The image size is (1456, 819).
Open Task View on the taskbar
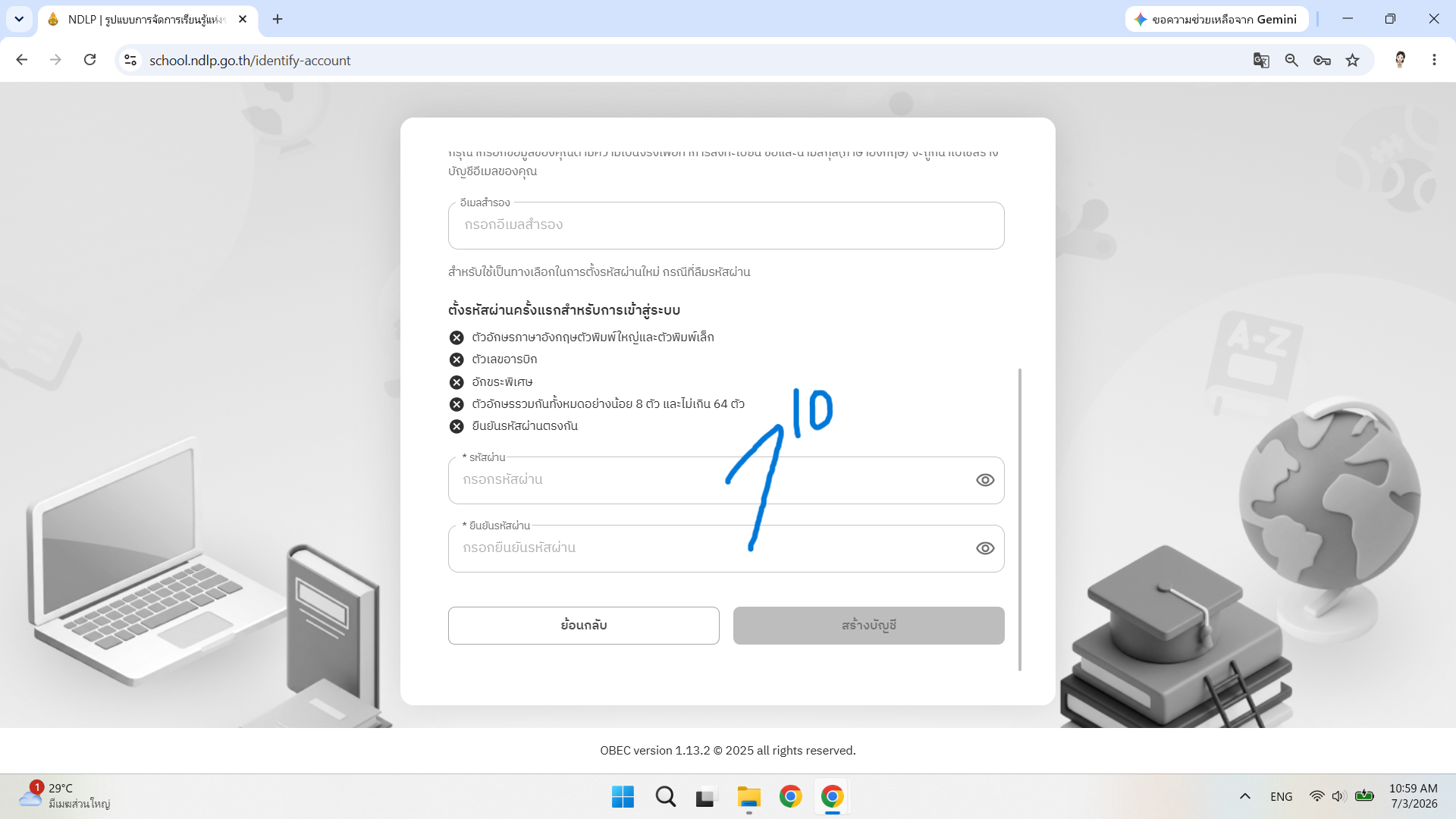(706, 796)
